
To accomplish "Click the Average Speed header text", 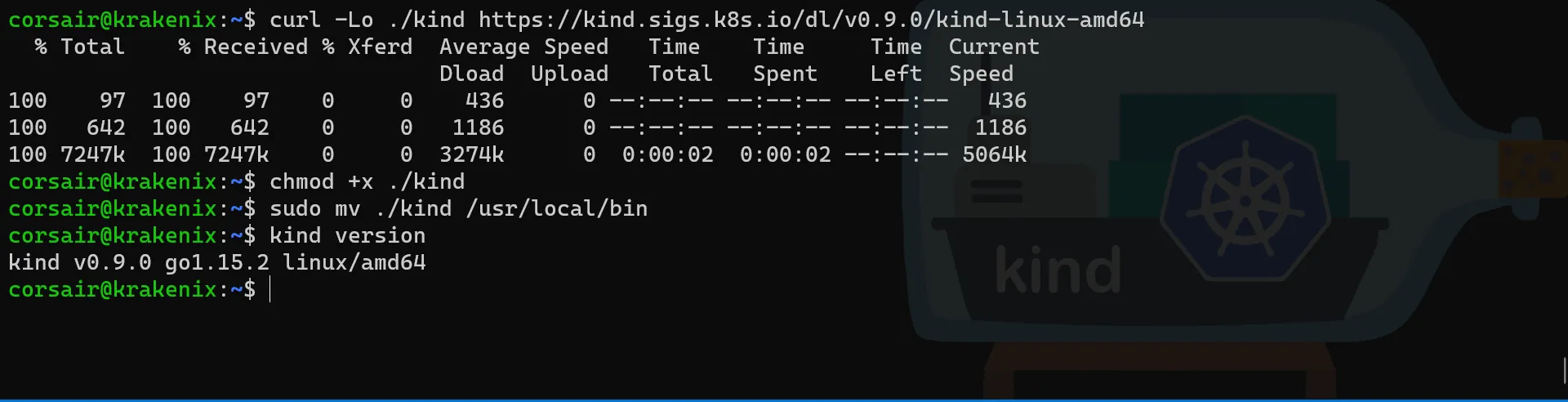I will [x=523, y=47].
